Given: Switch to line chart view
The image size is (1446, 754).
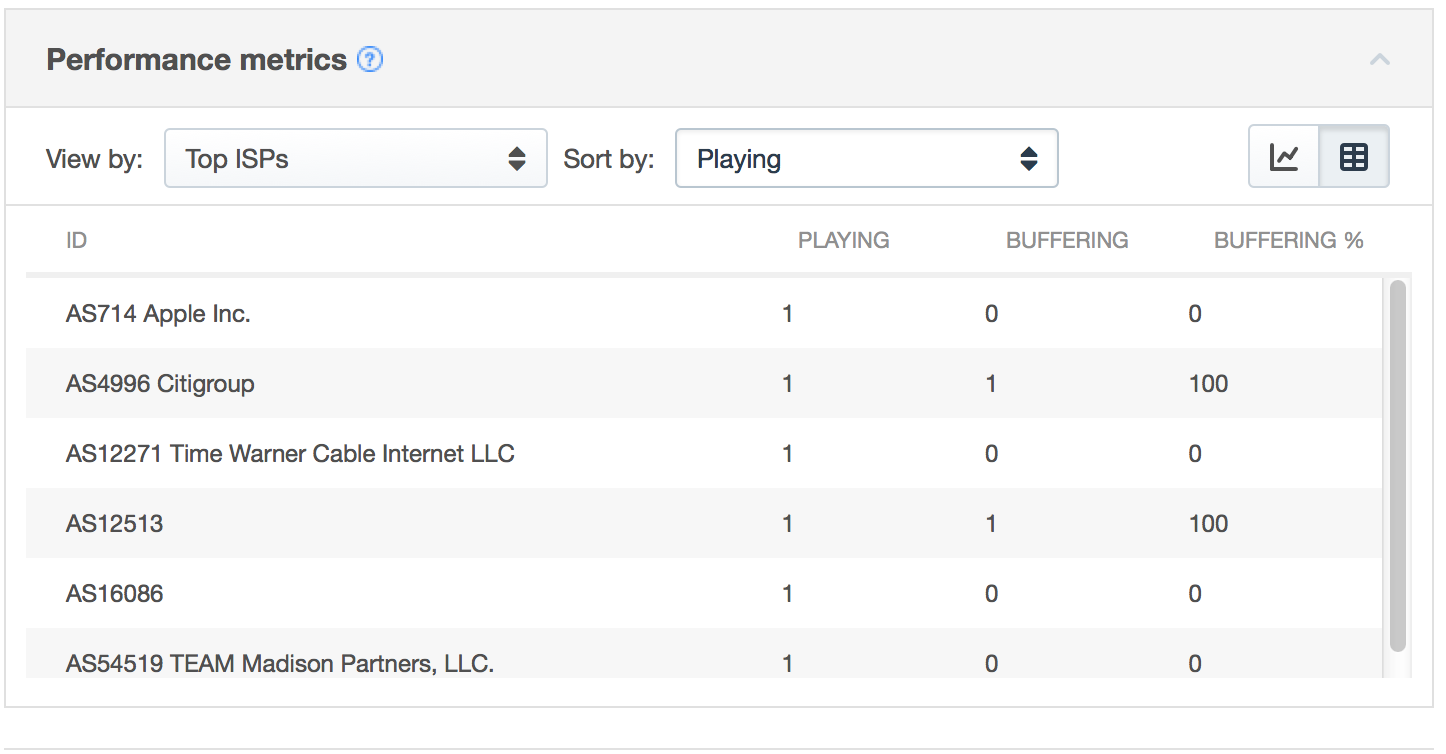Looking at the screenshot, I should pyautogui.click(x=1284, y=157).
